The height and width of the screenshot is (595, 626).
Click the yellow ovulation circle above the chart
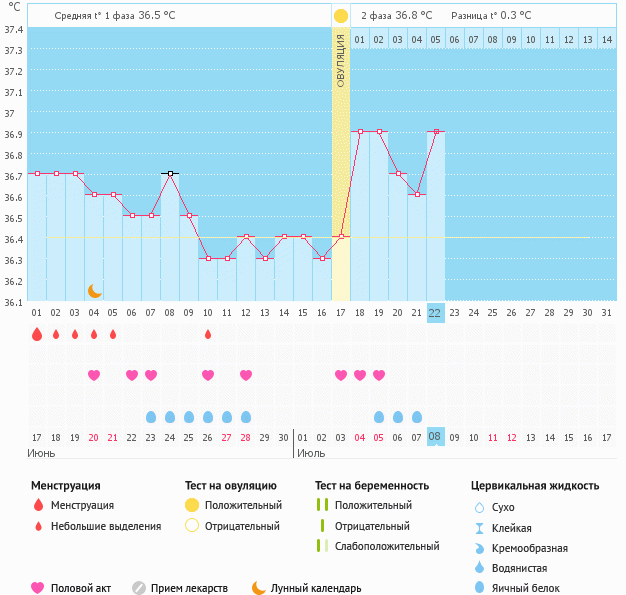click(x=341, y=16)
